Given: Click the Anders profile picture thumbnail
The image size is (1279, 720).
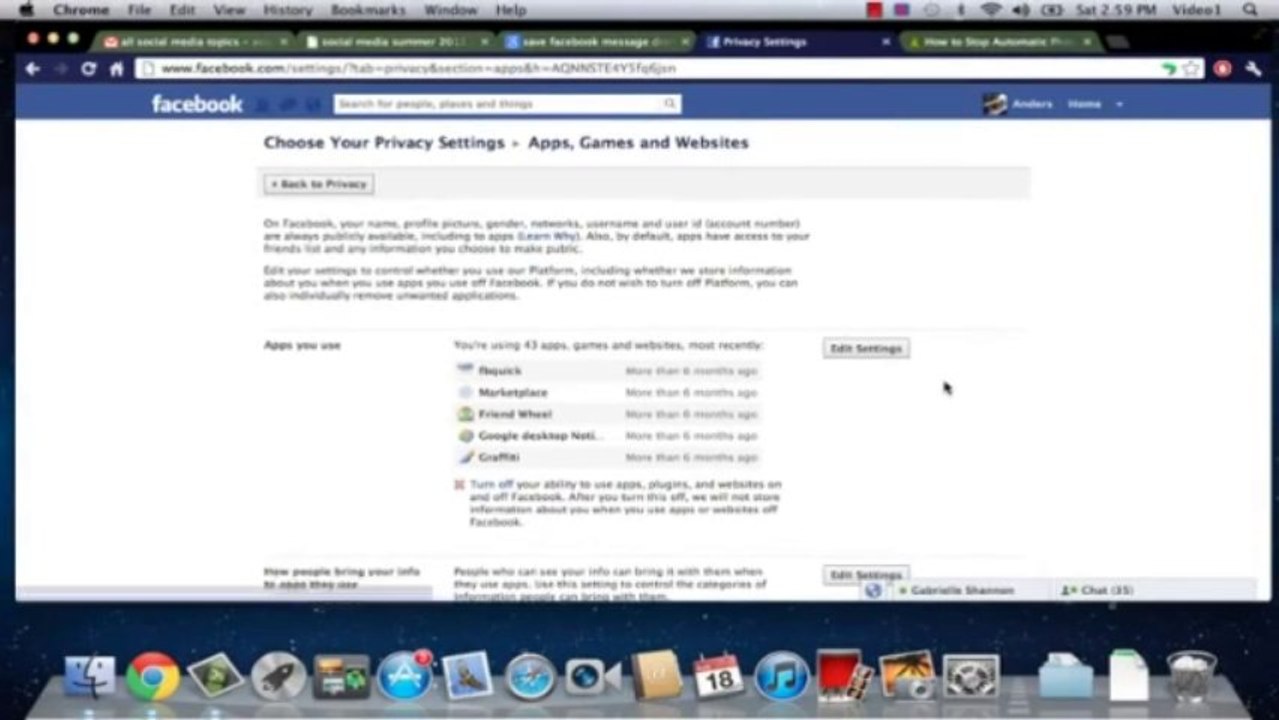Looking at the screenshot, I should click(994, 104).
